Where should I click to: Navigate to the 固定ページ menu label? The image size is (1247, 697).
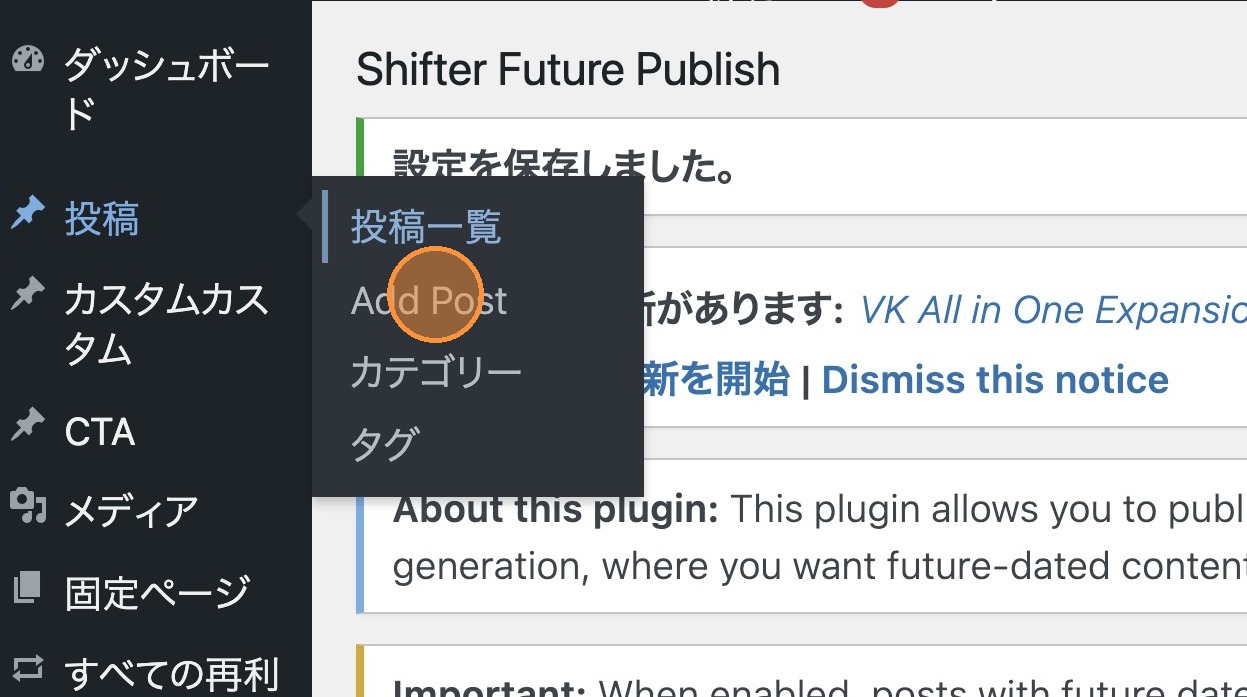coord(157,593)
